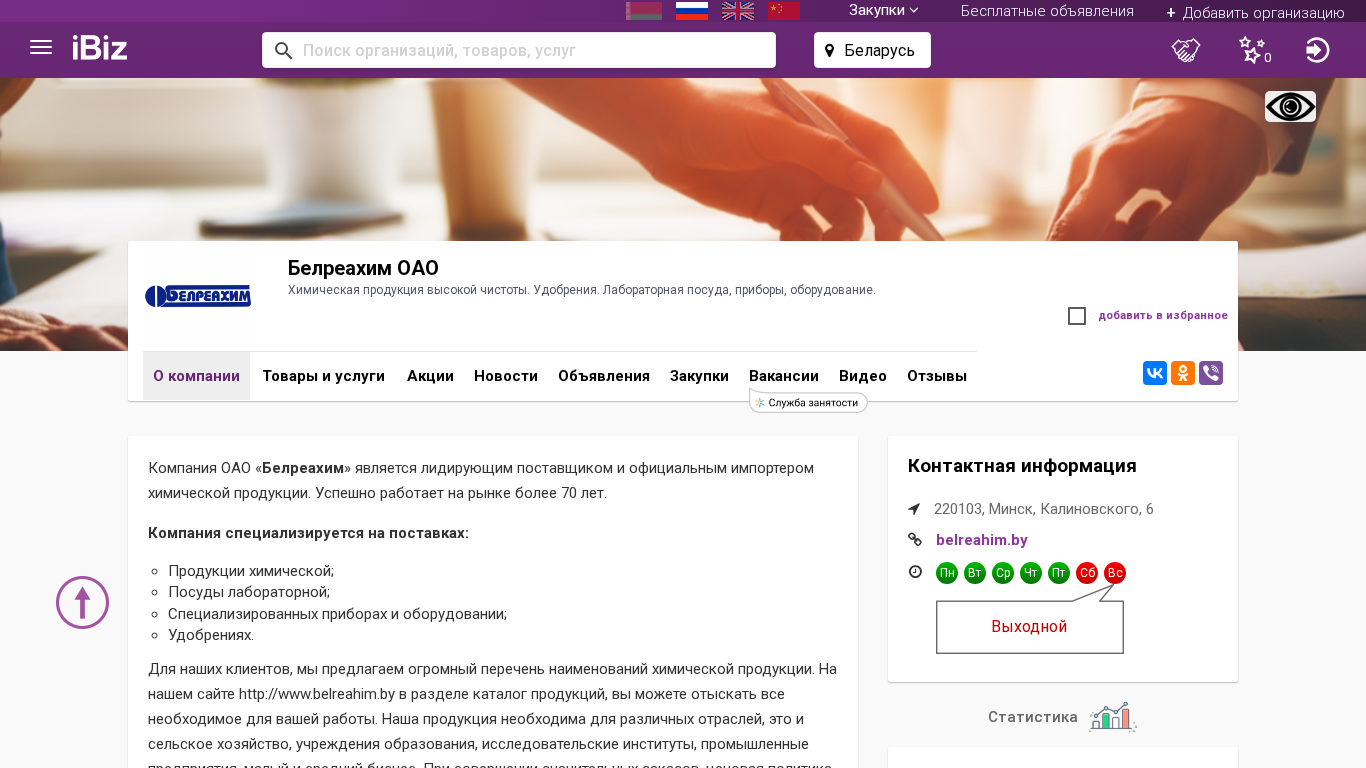Switch to the Акции tab

tap(430, 376)
